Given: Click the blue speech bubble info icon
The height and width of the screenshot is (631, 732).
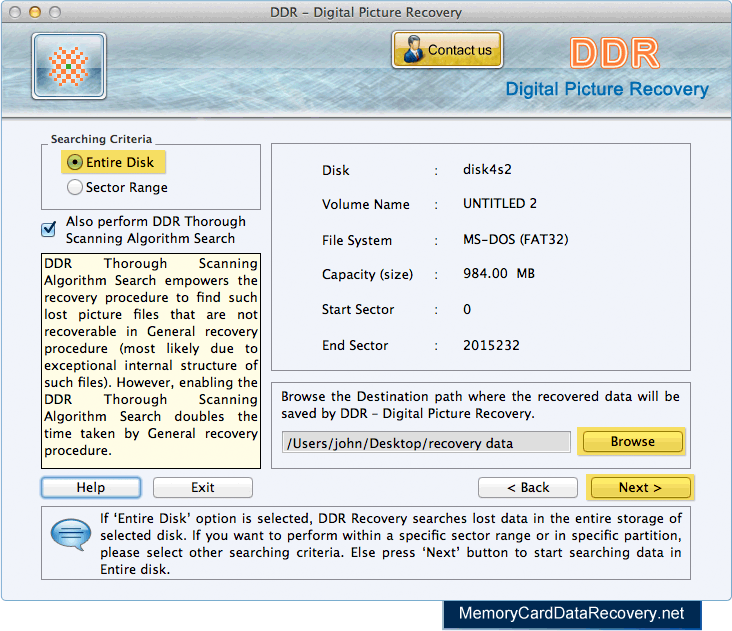Looking at the screenshot, I should [70, 534].
